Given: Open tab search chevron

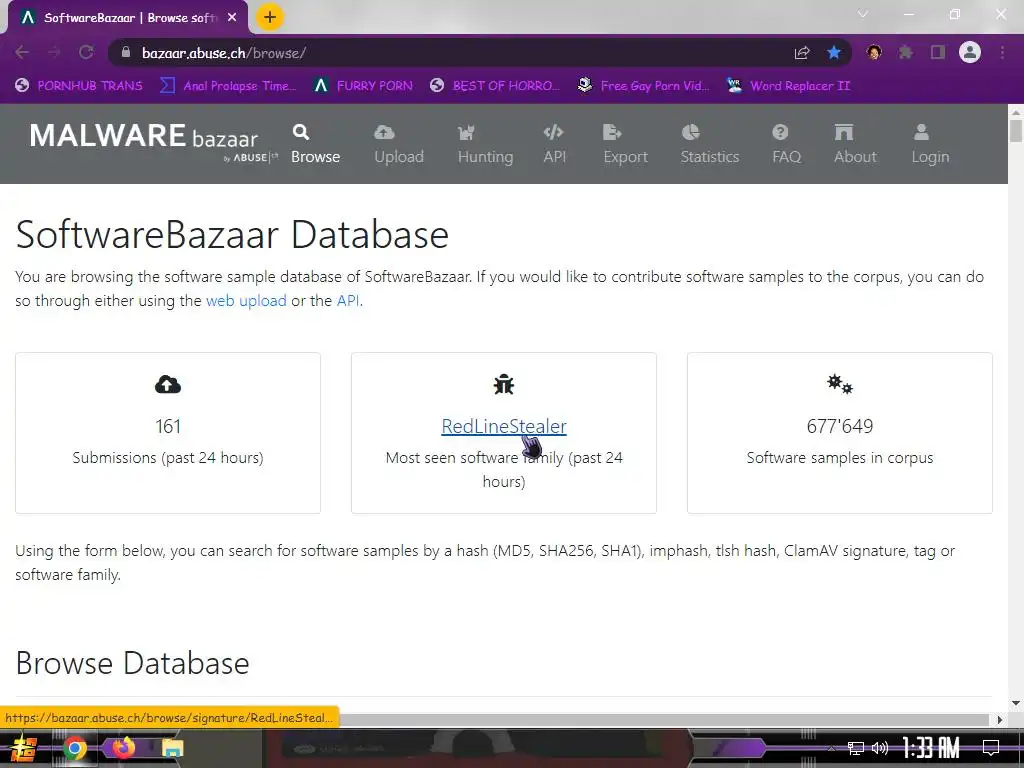Looking at the screenshot, I should point(863,14).
